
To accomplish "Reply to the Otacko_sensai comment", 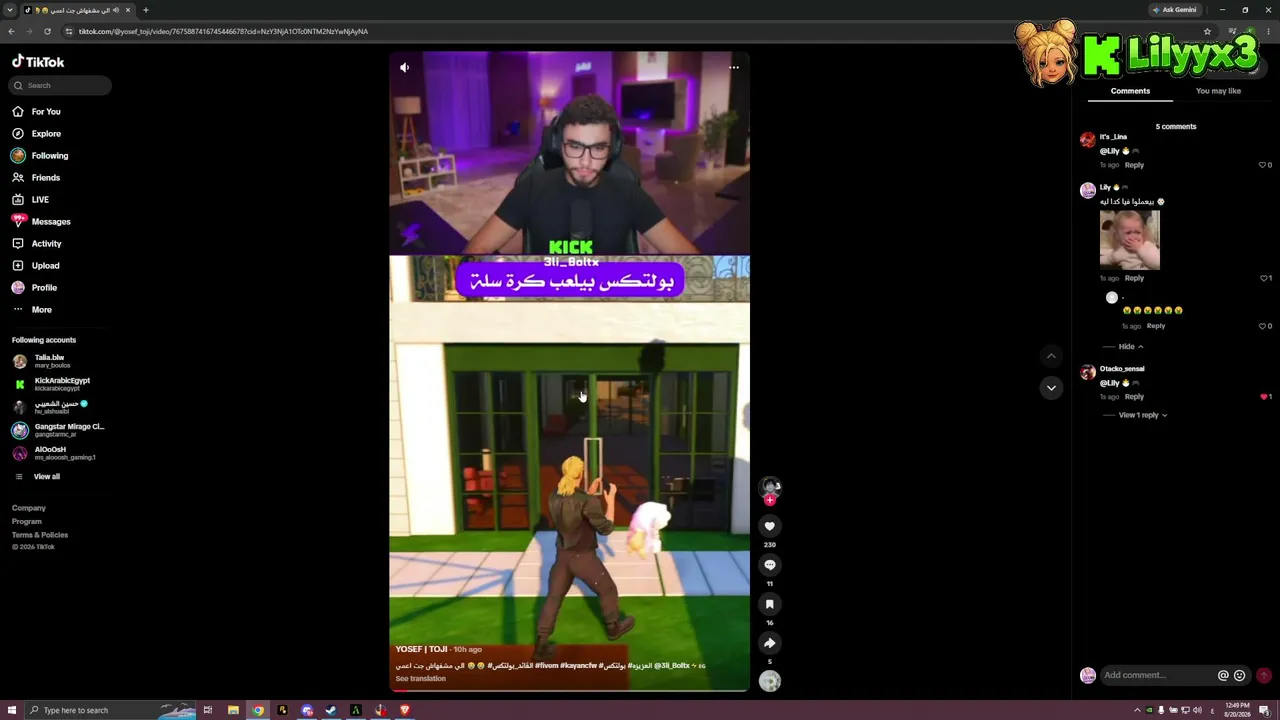I will pos(1134,397).
